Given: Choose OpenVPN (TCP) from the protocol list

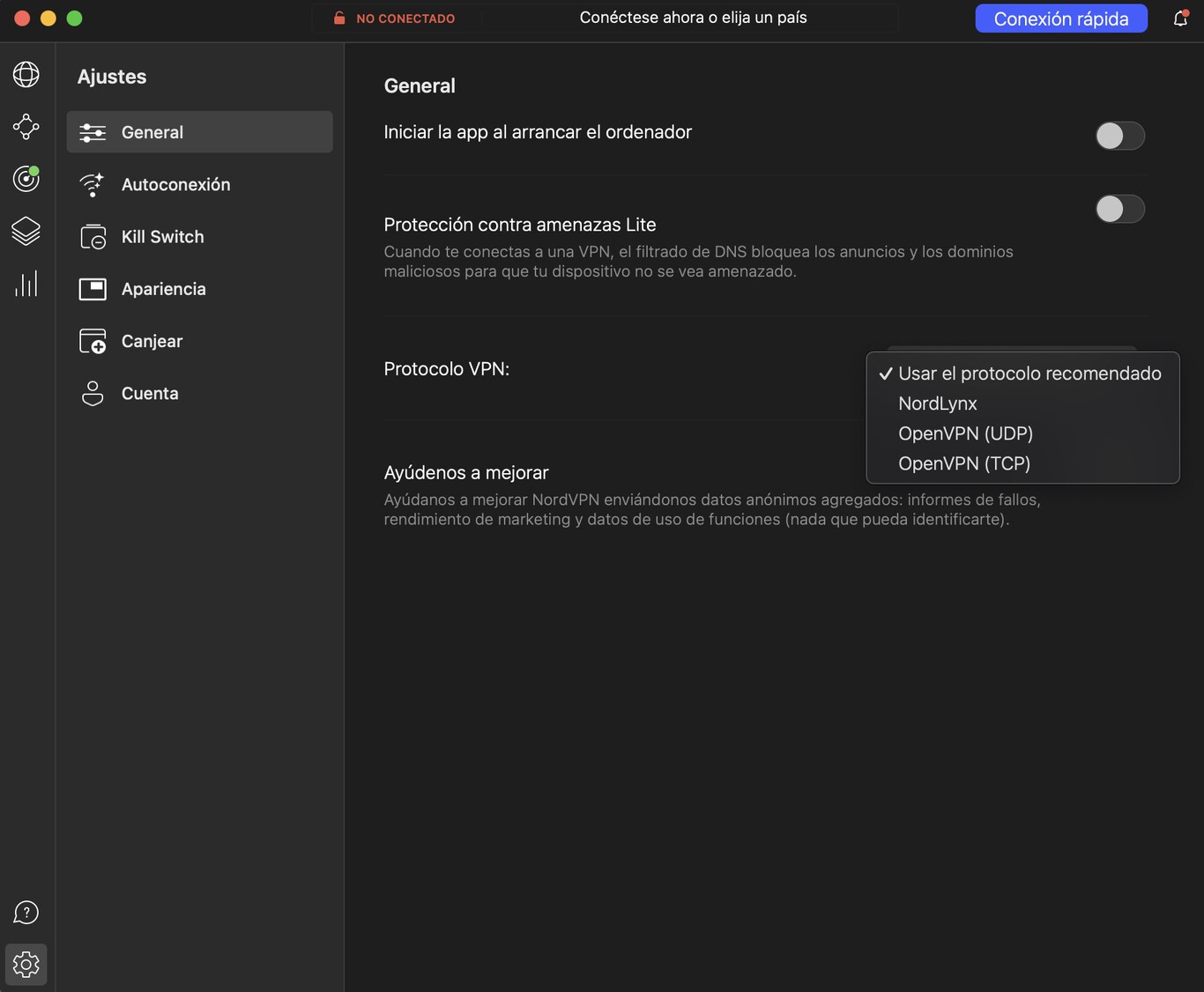Looking at the screenshot, I should click(x=964, y=463).
